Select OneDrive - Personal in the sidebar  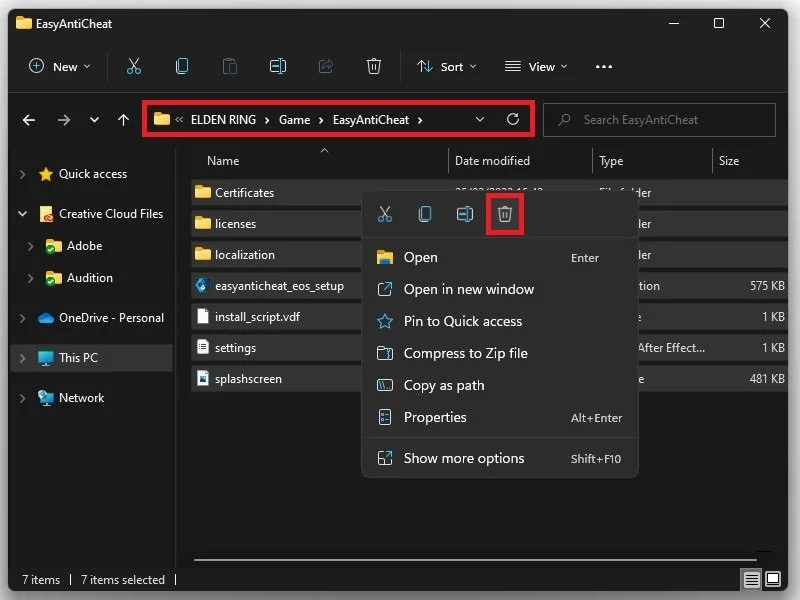pos(111,318)
